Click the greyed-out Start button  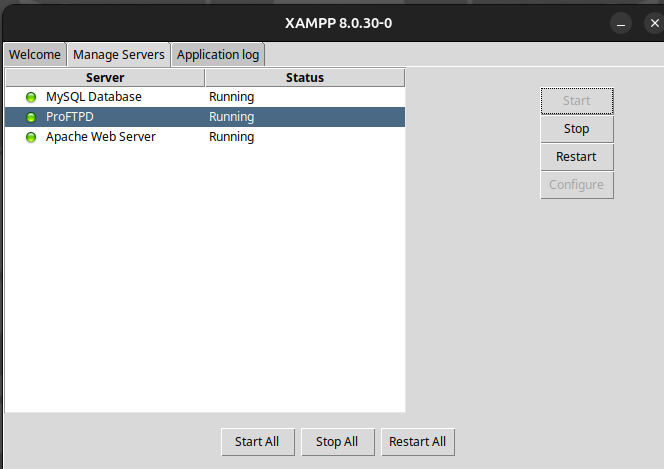577,101
